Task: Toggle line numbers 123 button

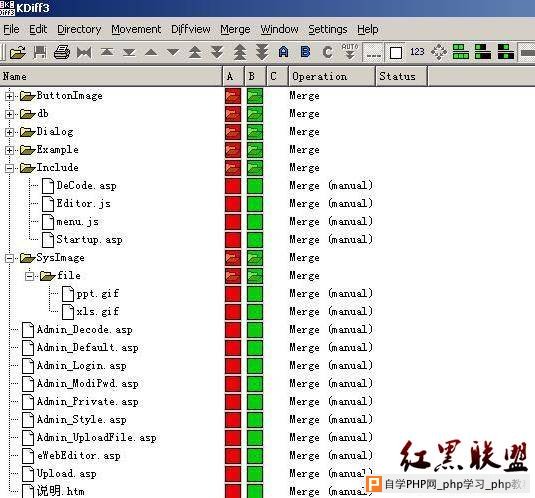Action: coord(417,52)
